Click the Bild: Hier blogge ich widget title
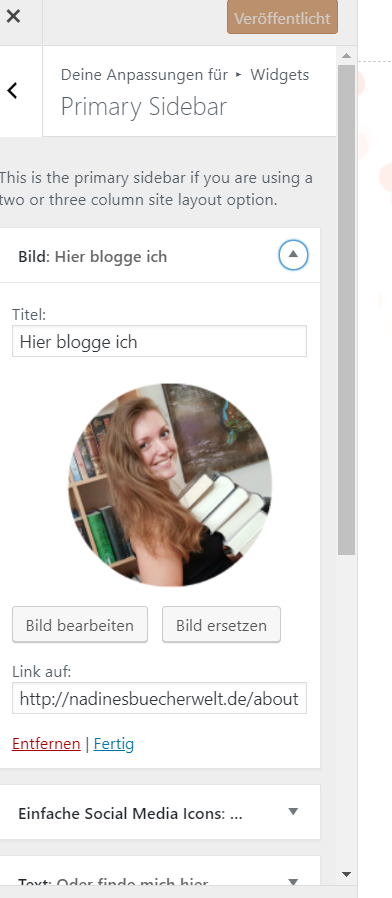The width and height of the screenshot is (392, 898). pyautogui.click(x=92, y=256)
